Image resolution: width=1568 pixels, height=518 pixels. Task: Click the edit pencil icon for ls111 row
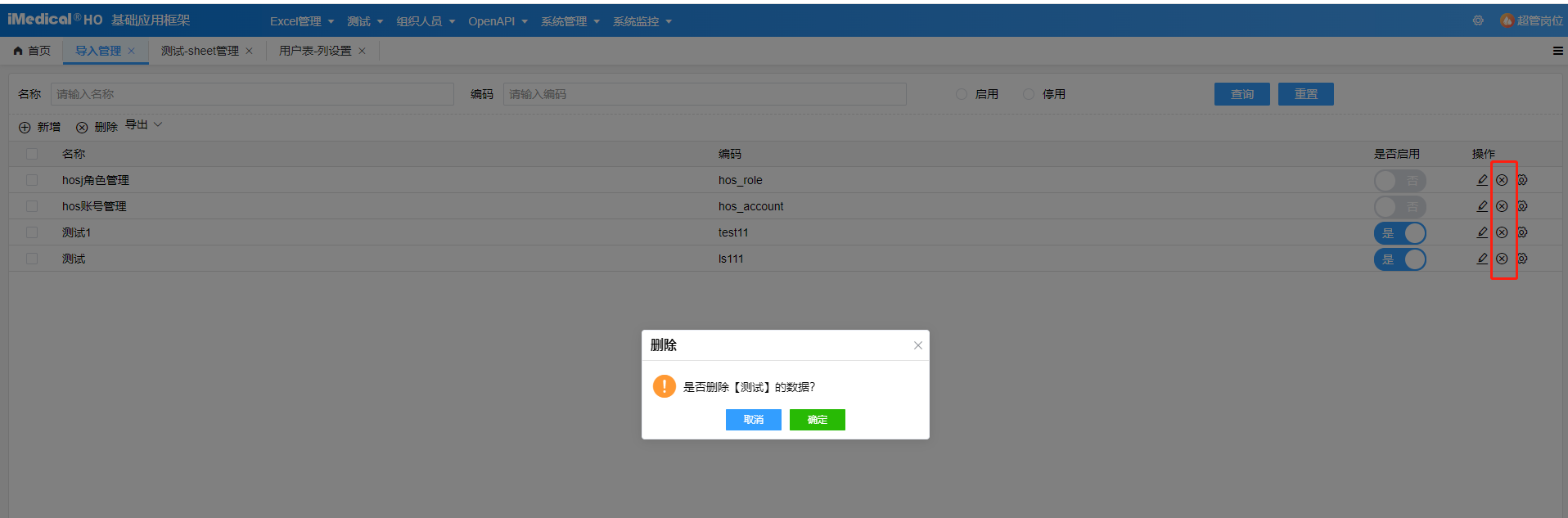click(x=1481, y=259)
